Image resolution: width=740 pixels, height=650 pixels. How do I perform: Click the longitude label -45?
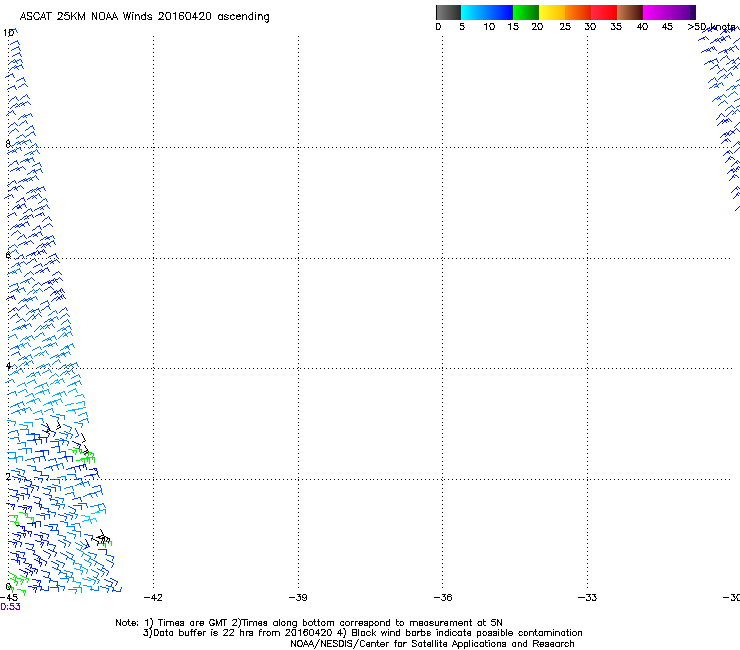click(x=9, y=598)
